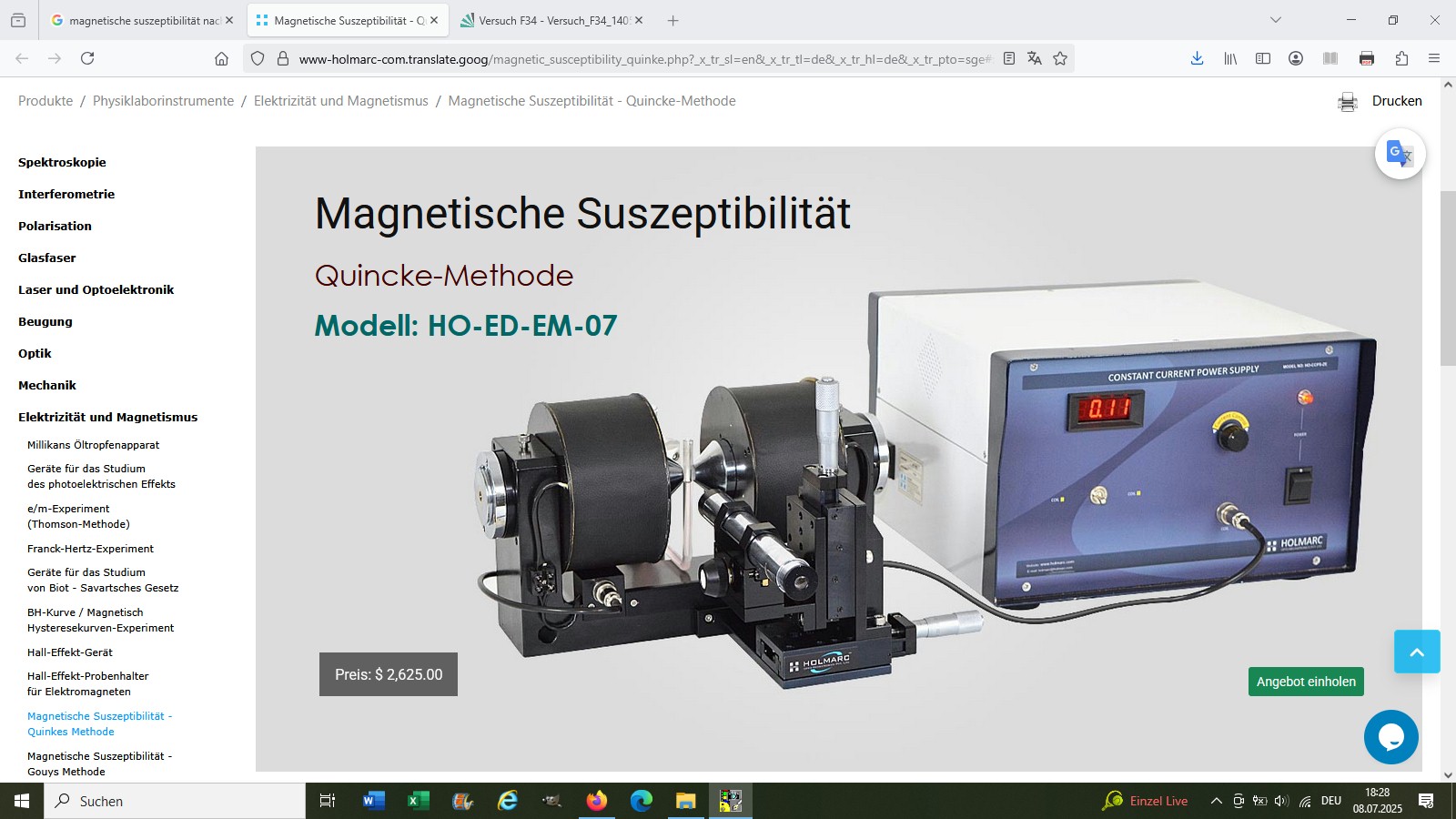Toggle the Firefox sidebar icon

coord(1263,58)
